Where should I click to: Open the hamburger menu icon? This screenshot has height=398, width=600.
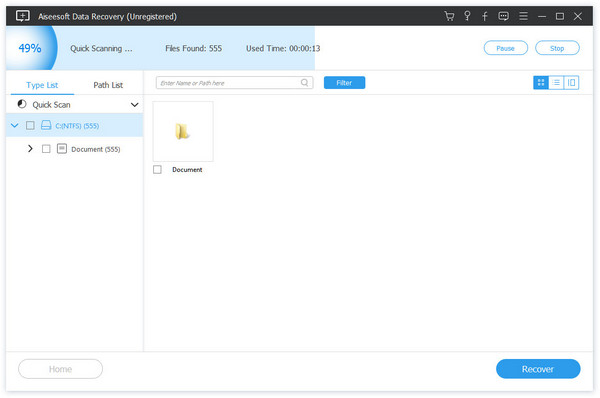(523, 16)
